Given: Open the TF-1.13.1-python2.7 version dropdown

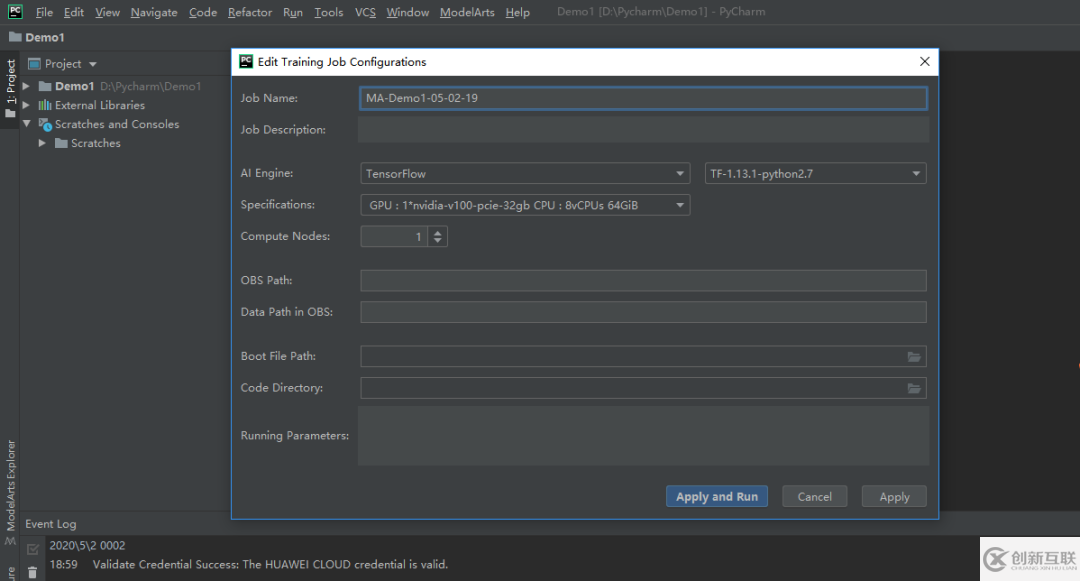Looking at the screenshot, I should tap(815, 174).
